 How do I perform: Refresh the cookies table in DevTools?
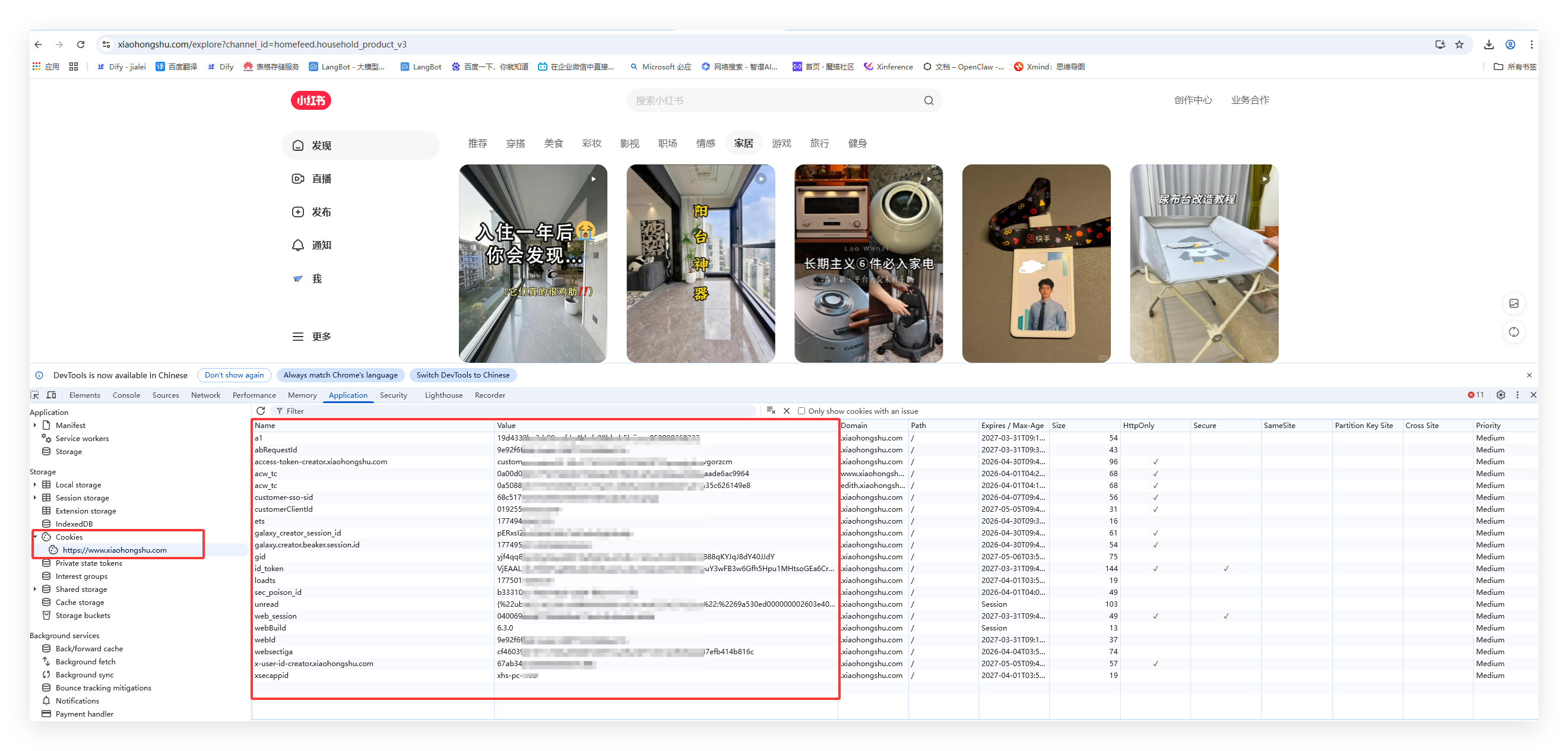261,411
